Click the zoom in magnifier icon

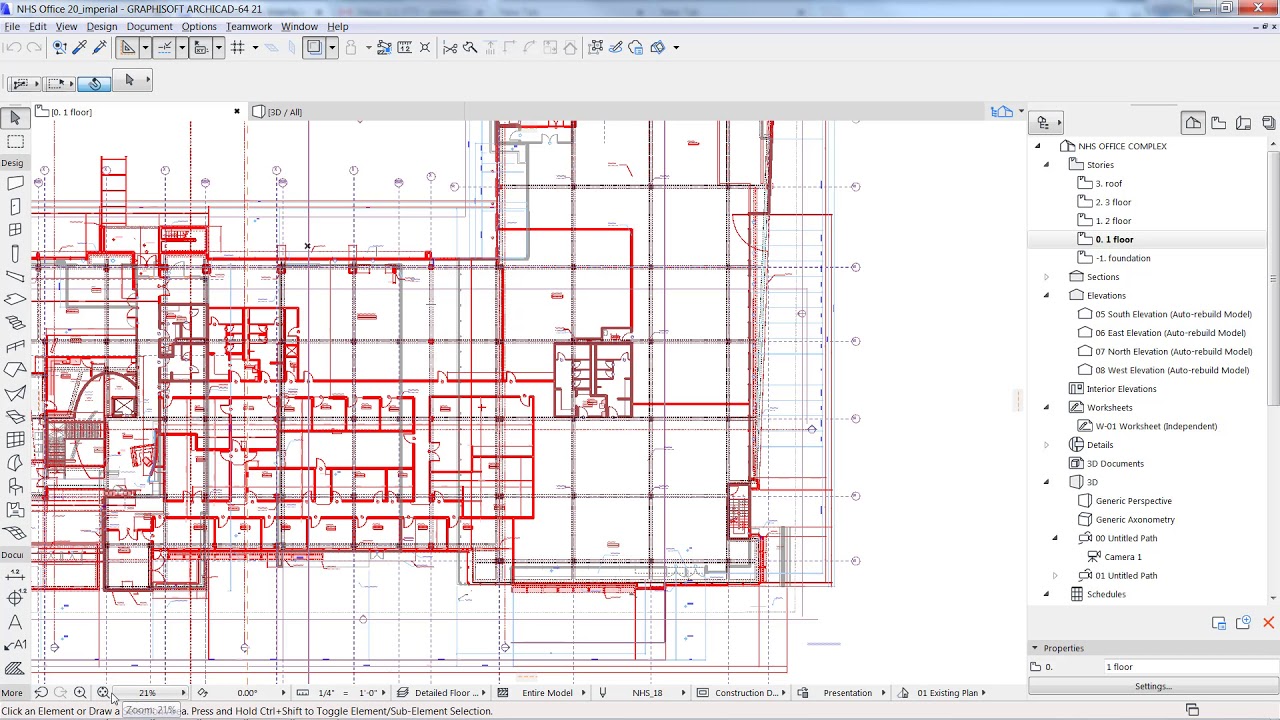(x=80, y=692)
